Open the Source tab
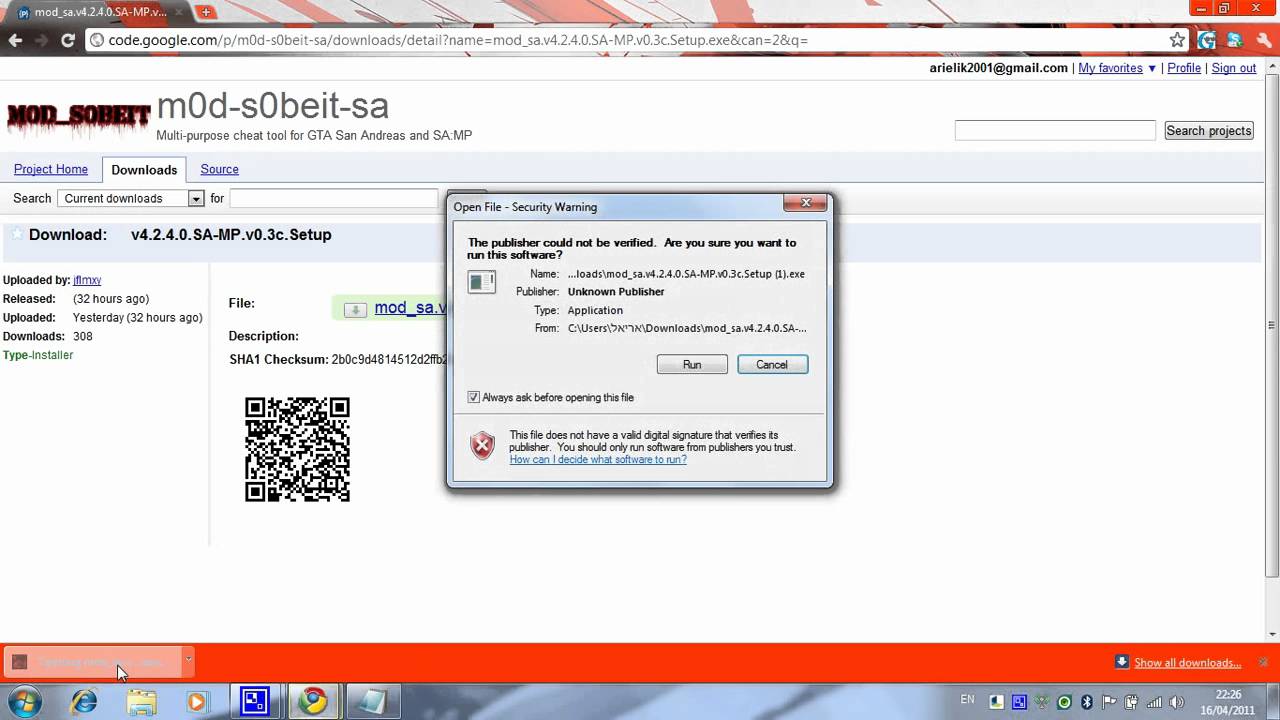1280x720 pixels. 219,169
